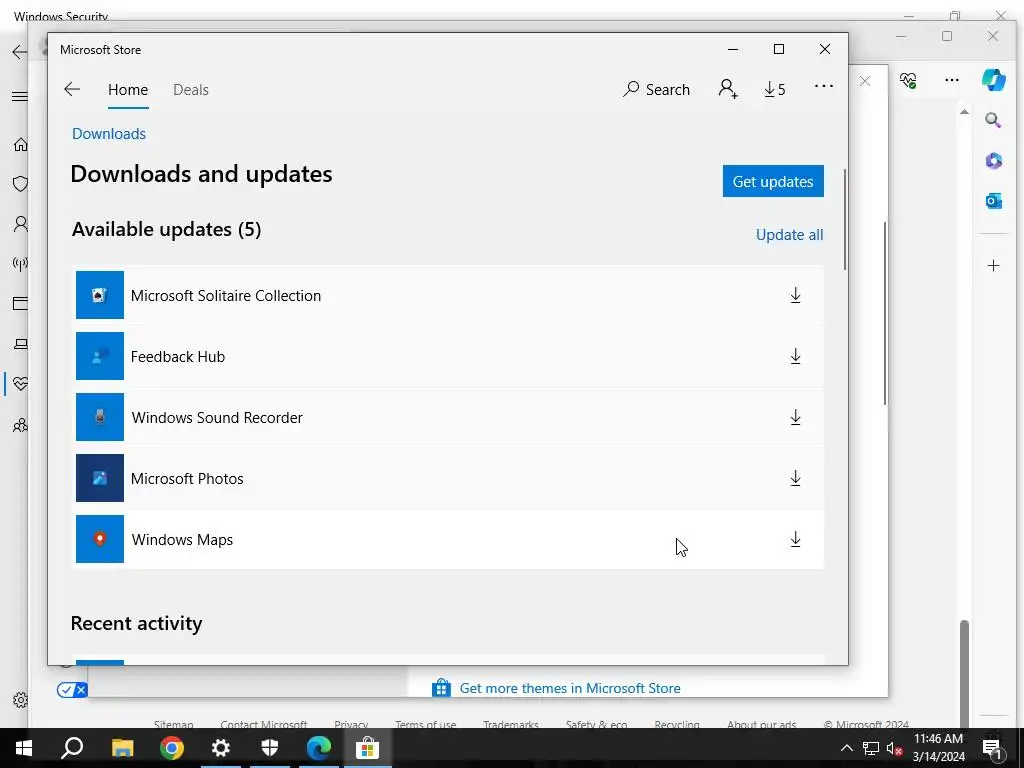Download update for Microsoft Solitaire Collection
This screenshot has height=768, width=1024.
[795, 295]
